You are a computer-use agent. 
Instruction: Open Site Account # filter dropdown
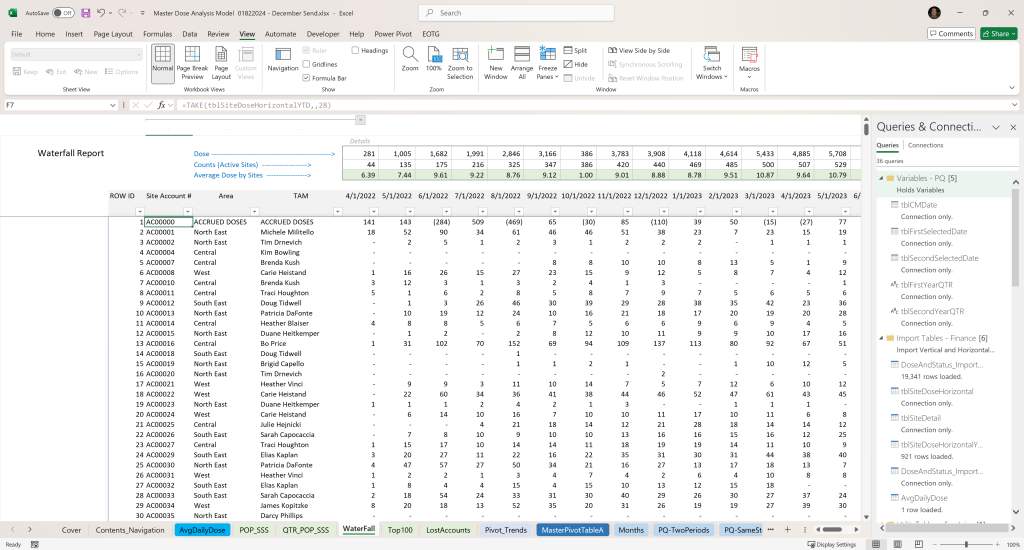187,212
